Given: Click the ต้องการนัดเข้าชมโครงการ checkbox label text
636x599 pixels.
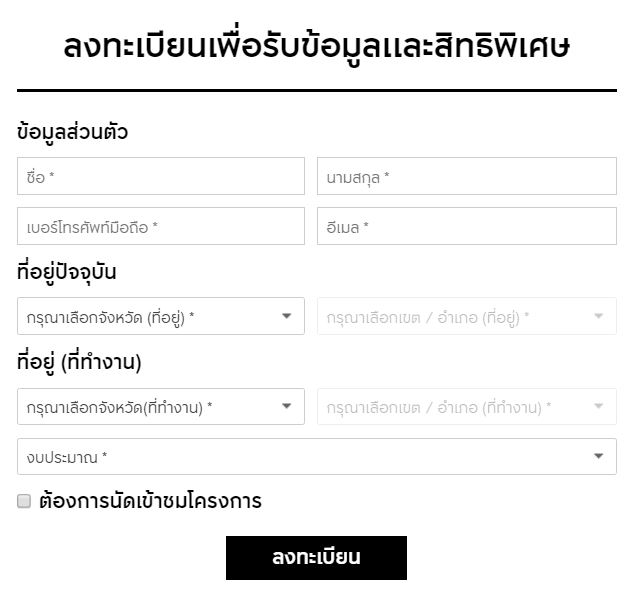Looking at the screenshot, I should [150, 501].
